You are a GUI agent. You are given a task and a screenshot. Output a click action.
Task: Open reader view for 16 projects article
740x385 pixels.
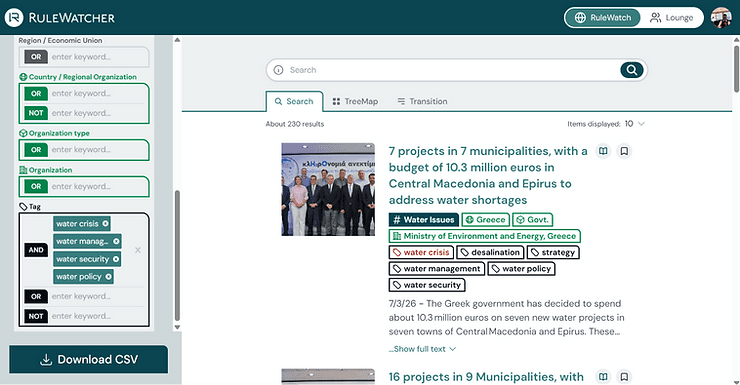pos(603,377)
